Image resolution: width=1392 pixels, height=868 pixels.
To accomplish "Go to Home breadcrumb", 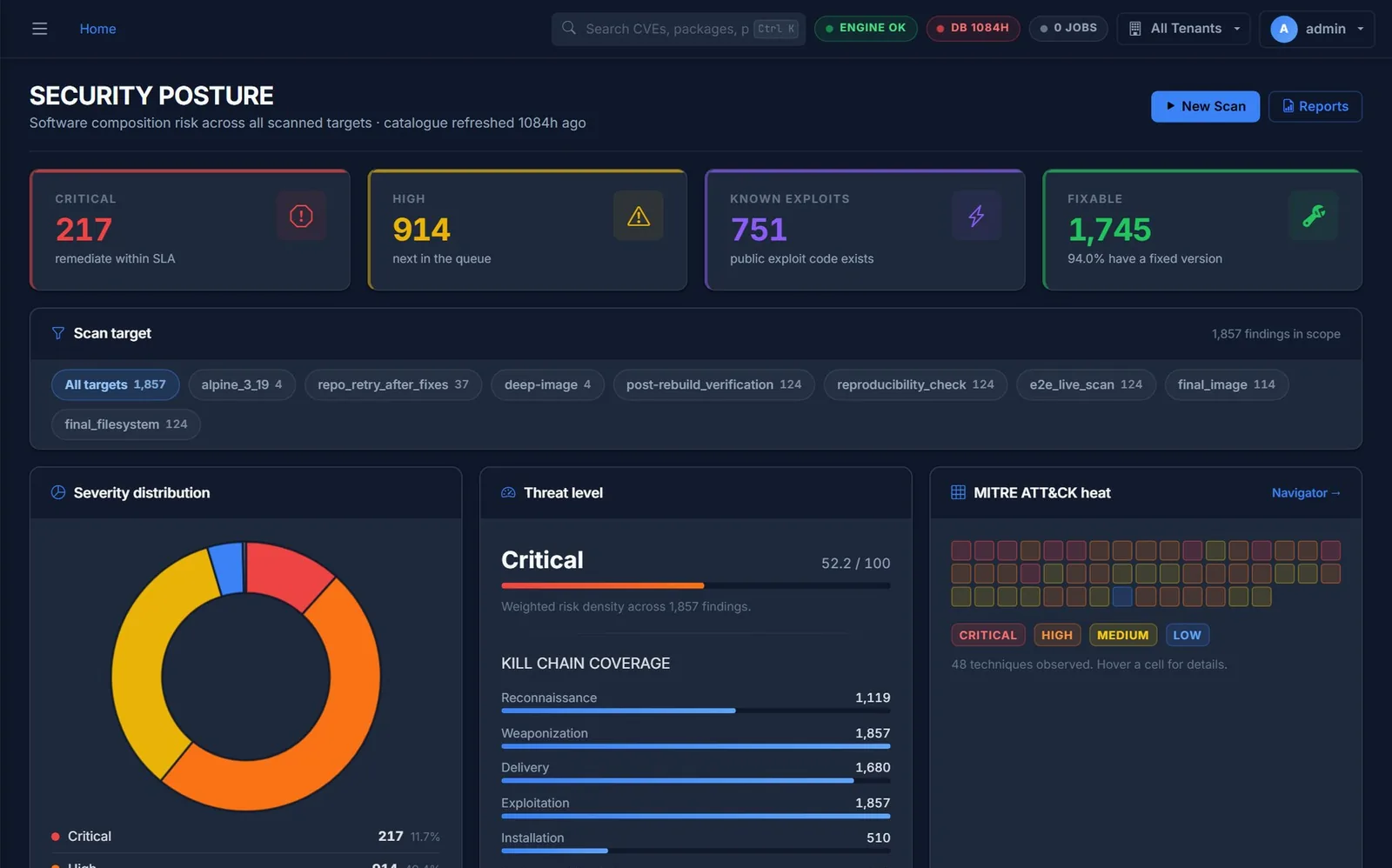I will click(x=97, y=29).
